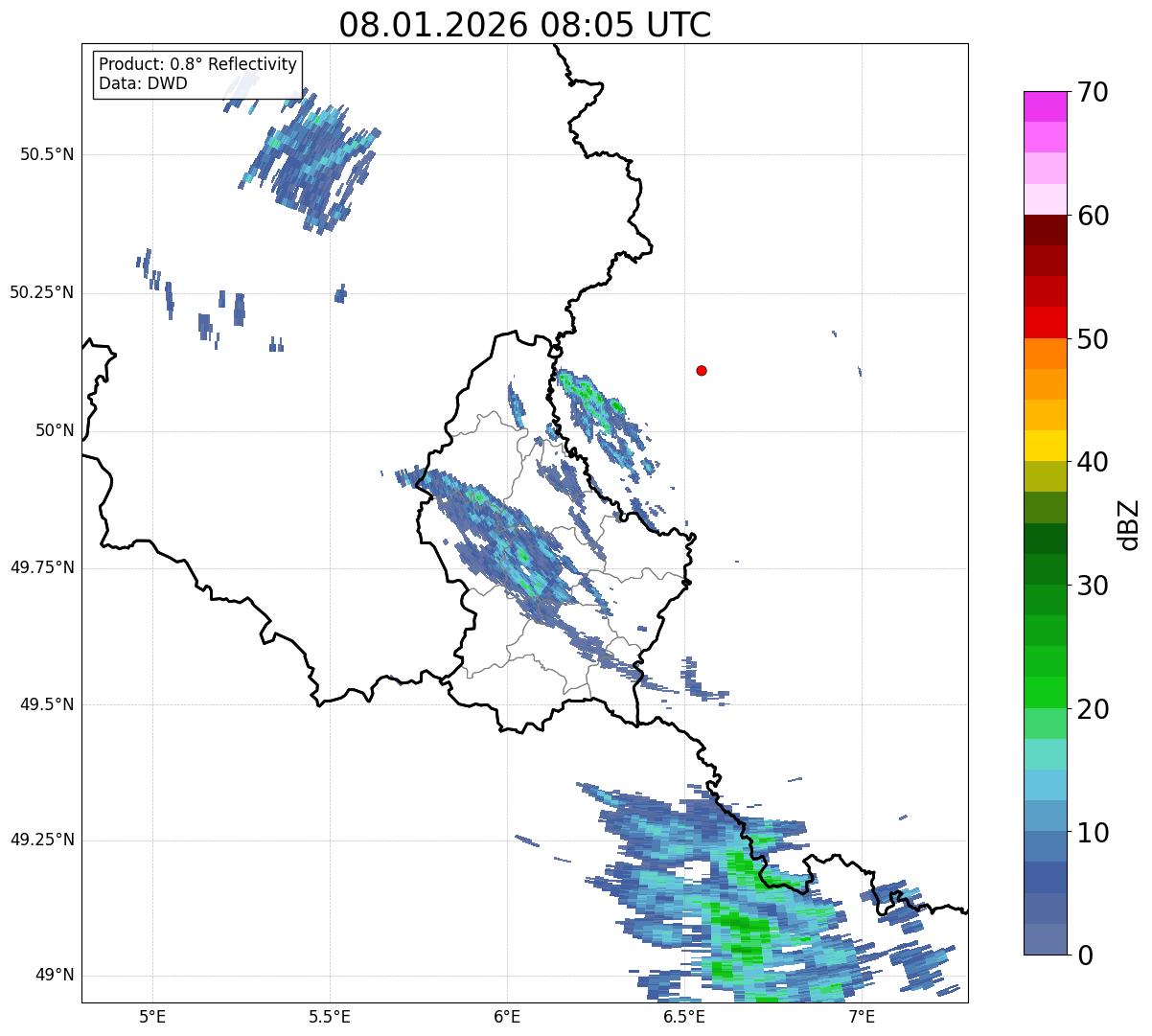Click the 50.25°N latitude label
The width and height of the screenshot is (1152, 1036).
pyautogui.click(x=42, y=292)
